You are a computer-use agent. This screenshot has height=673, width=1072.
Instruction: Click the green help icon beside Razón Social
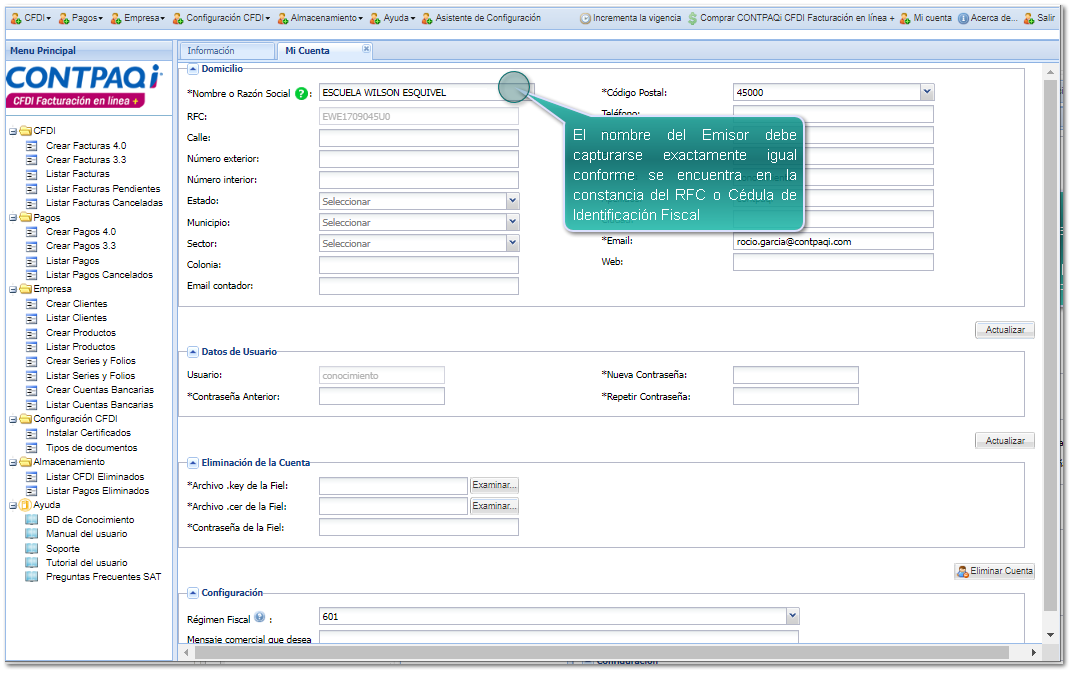coord(302,93)
